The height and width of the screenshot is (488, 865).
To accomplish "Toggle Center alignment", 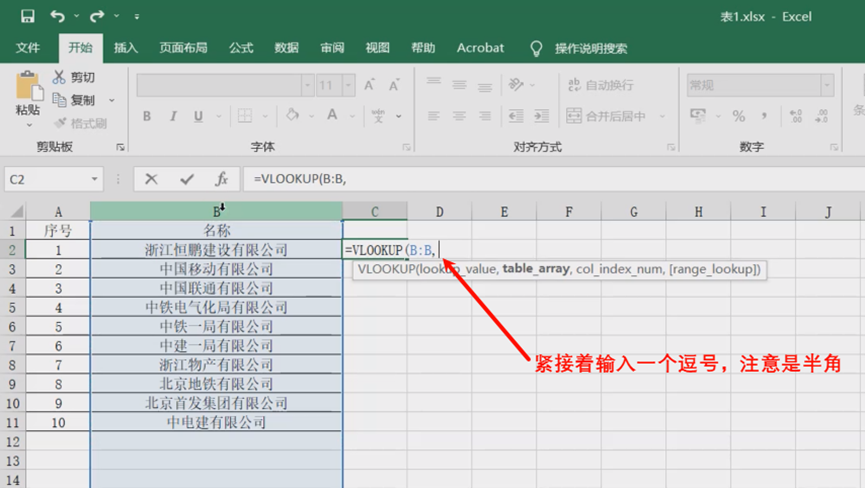I will point(459,116).
